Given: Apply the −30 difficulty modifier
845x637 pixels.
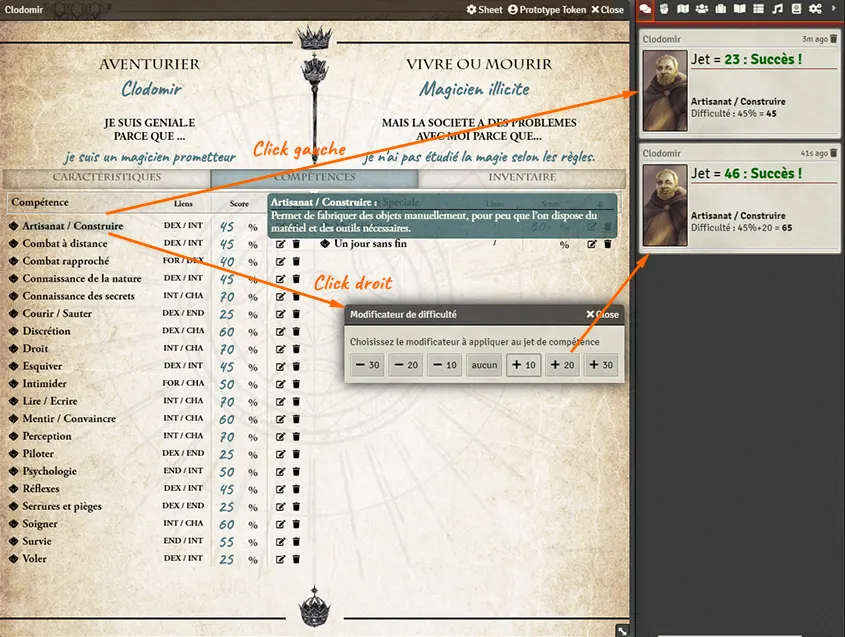Looking at the screenshot, I should click(x=368, y=365).
